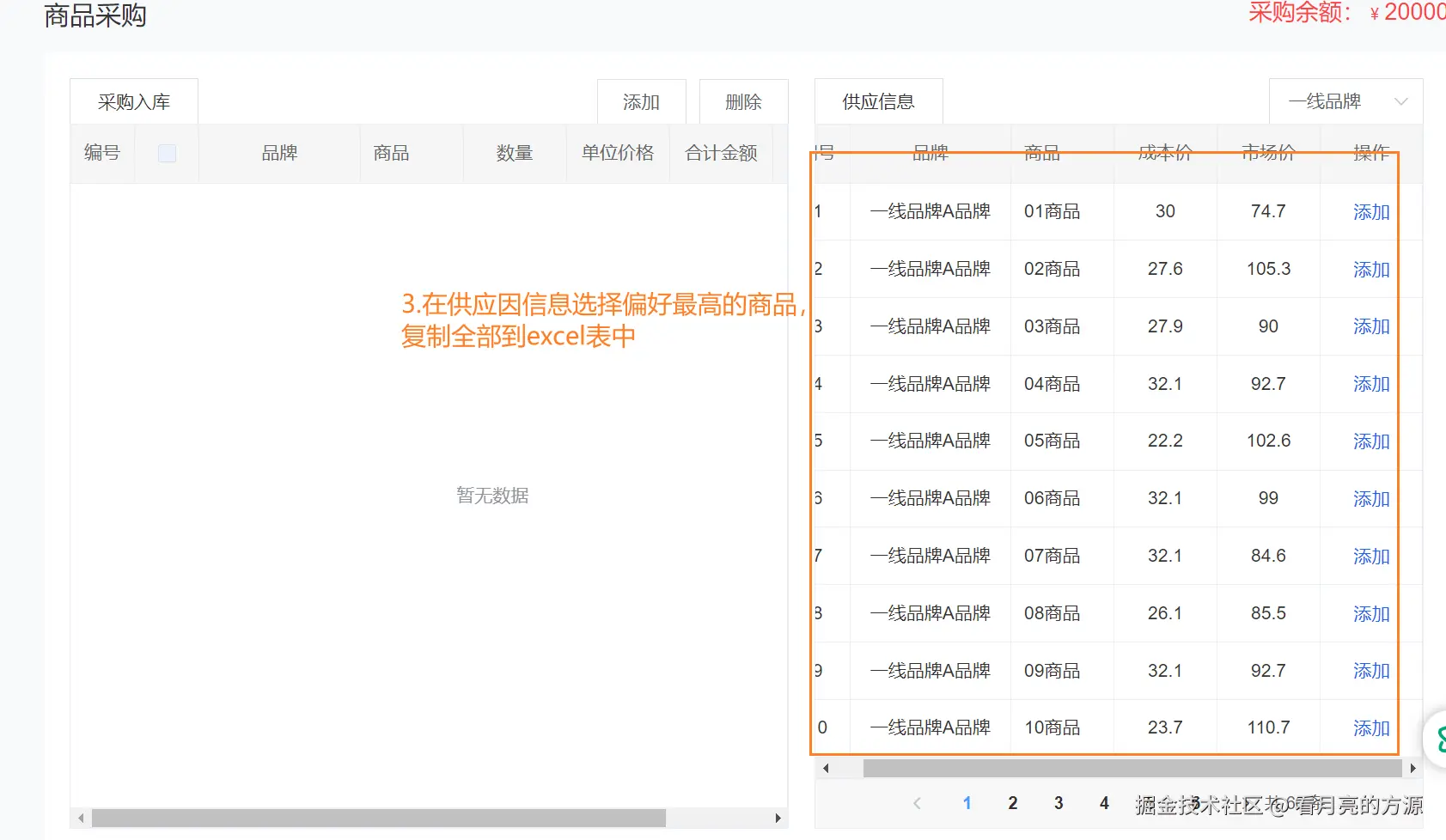Click the 添加 button beside 删除
1446x840 pixels.
642,101
